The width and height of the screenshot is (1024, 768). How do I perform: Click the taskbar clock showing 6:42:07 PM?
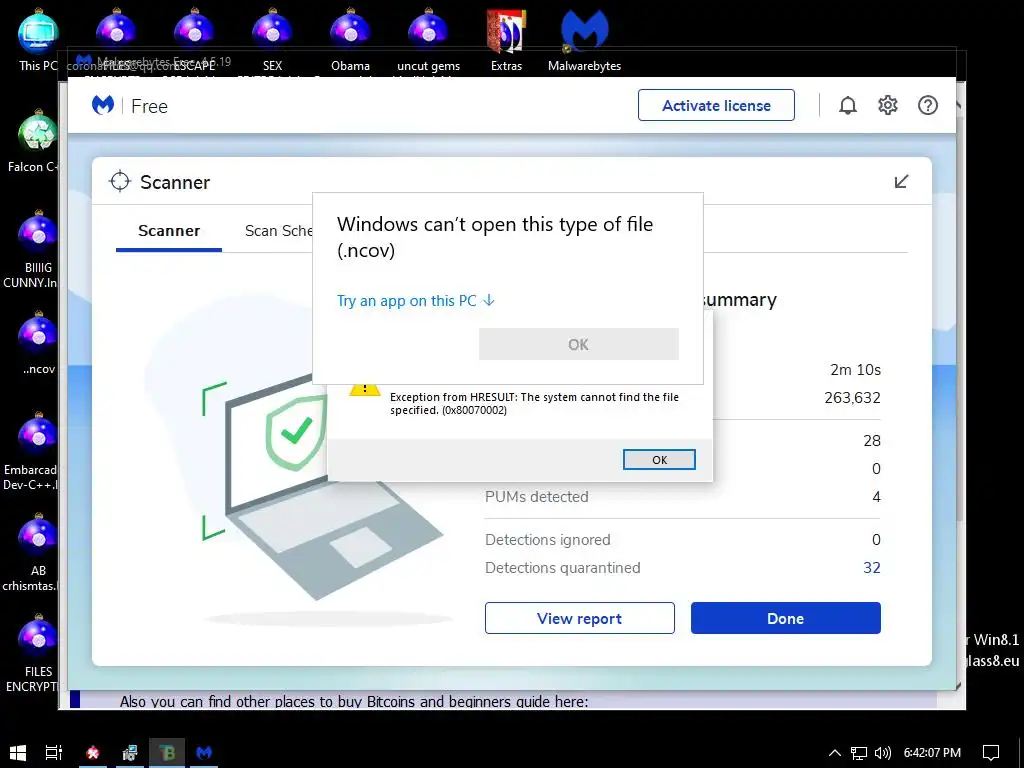(x=932, y=753)
